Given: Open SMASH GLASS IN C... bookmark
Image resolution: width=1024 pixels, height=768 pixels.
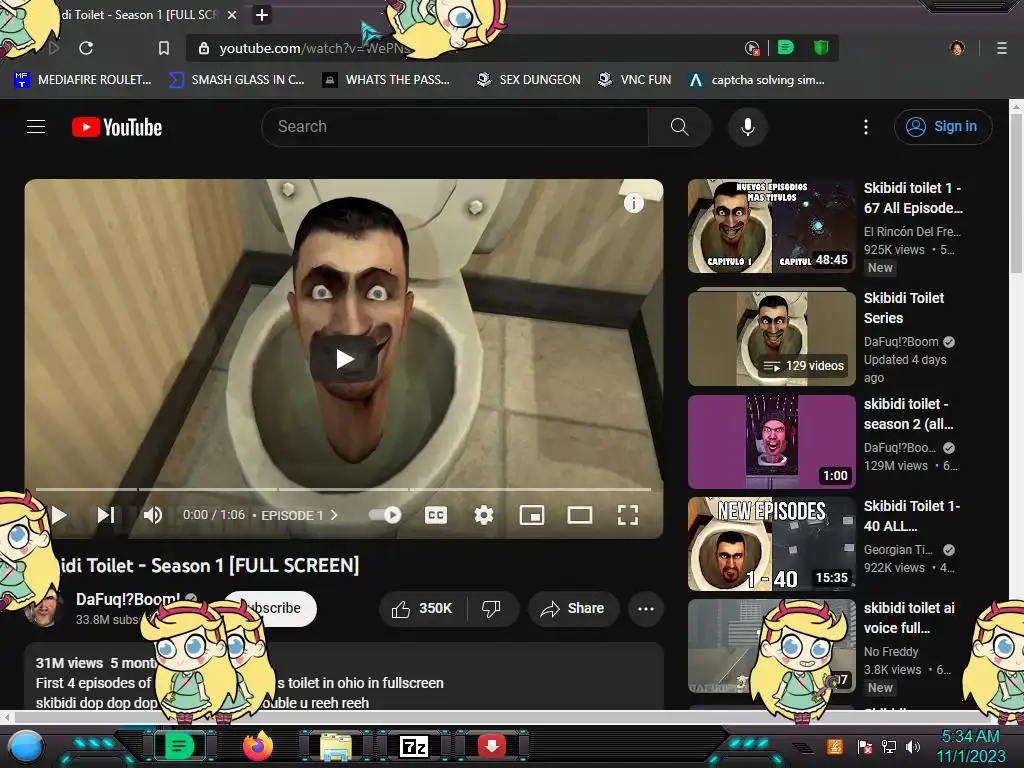Looking at the screenshot, I should pos(236,80).
